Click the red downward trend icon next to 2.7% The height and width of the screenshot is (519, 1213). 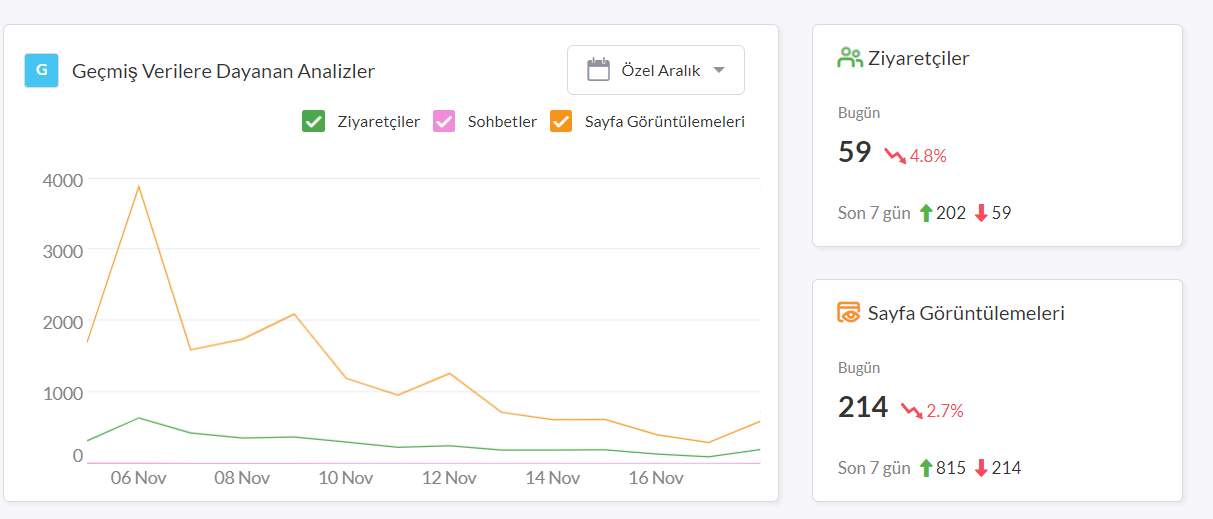point(912,410)
